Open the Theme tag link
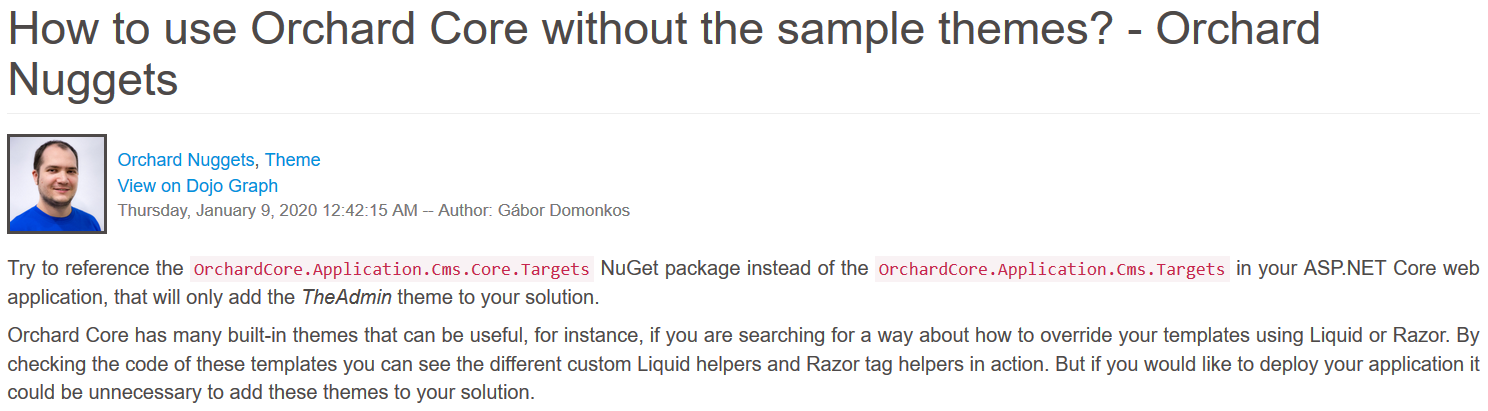Viewport: 1488px width, 411px height. [292, 160]
